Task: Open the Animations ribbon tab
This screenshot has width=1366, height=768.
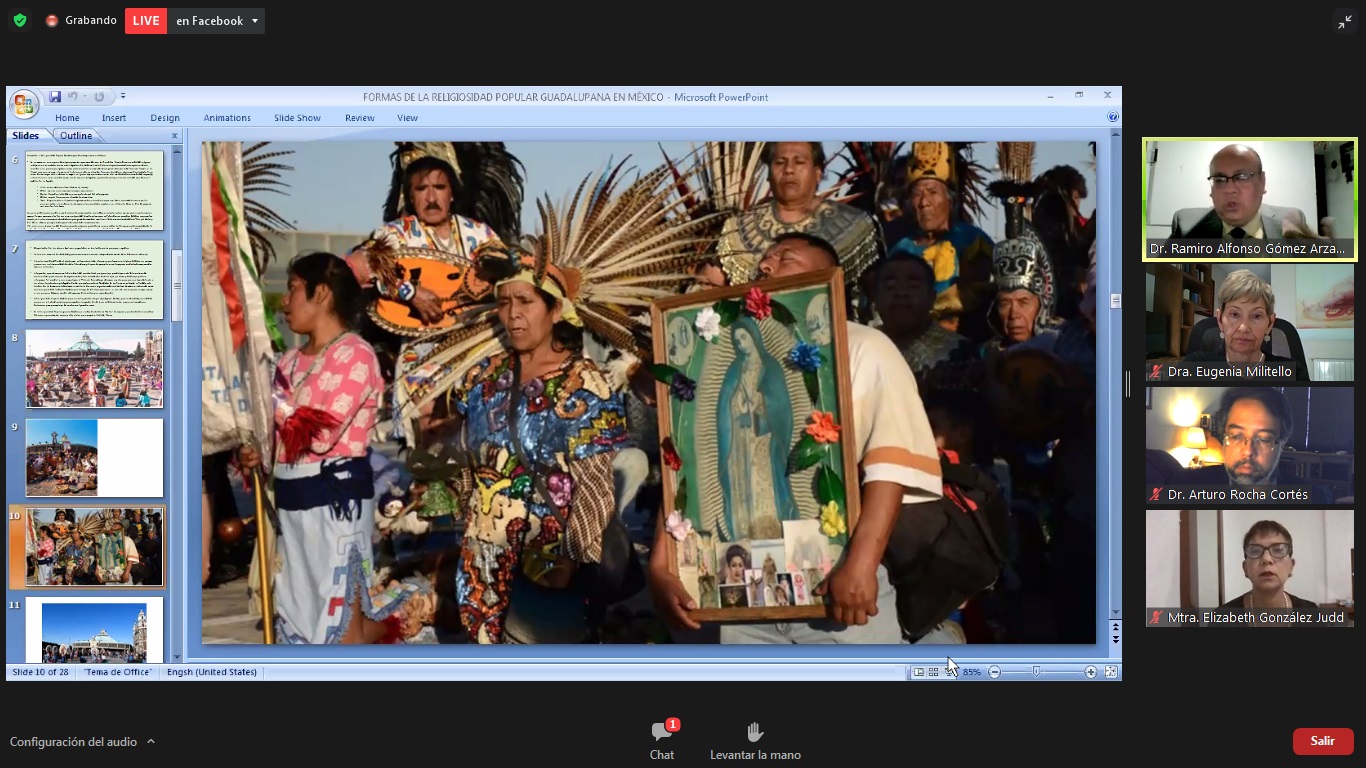Action: coord(227,118)
